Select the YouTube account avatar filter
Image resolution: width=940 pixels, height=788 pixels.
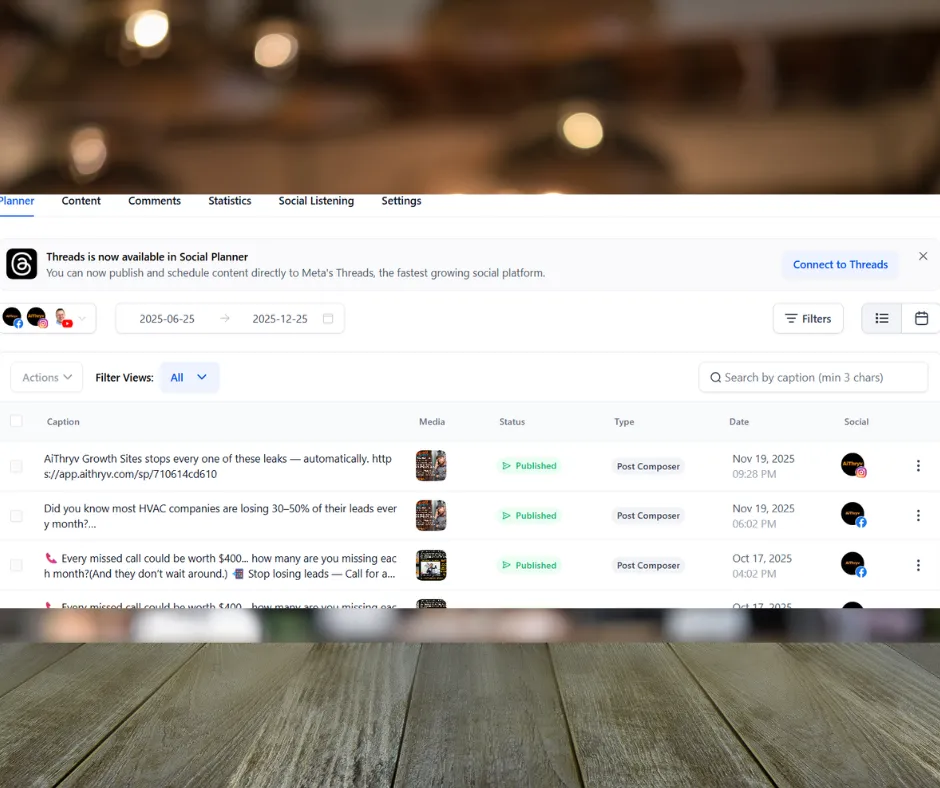click(x=62, y=317)
